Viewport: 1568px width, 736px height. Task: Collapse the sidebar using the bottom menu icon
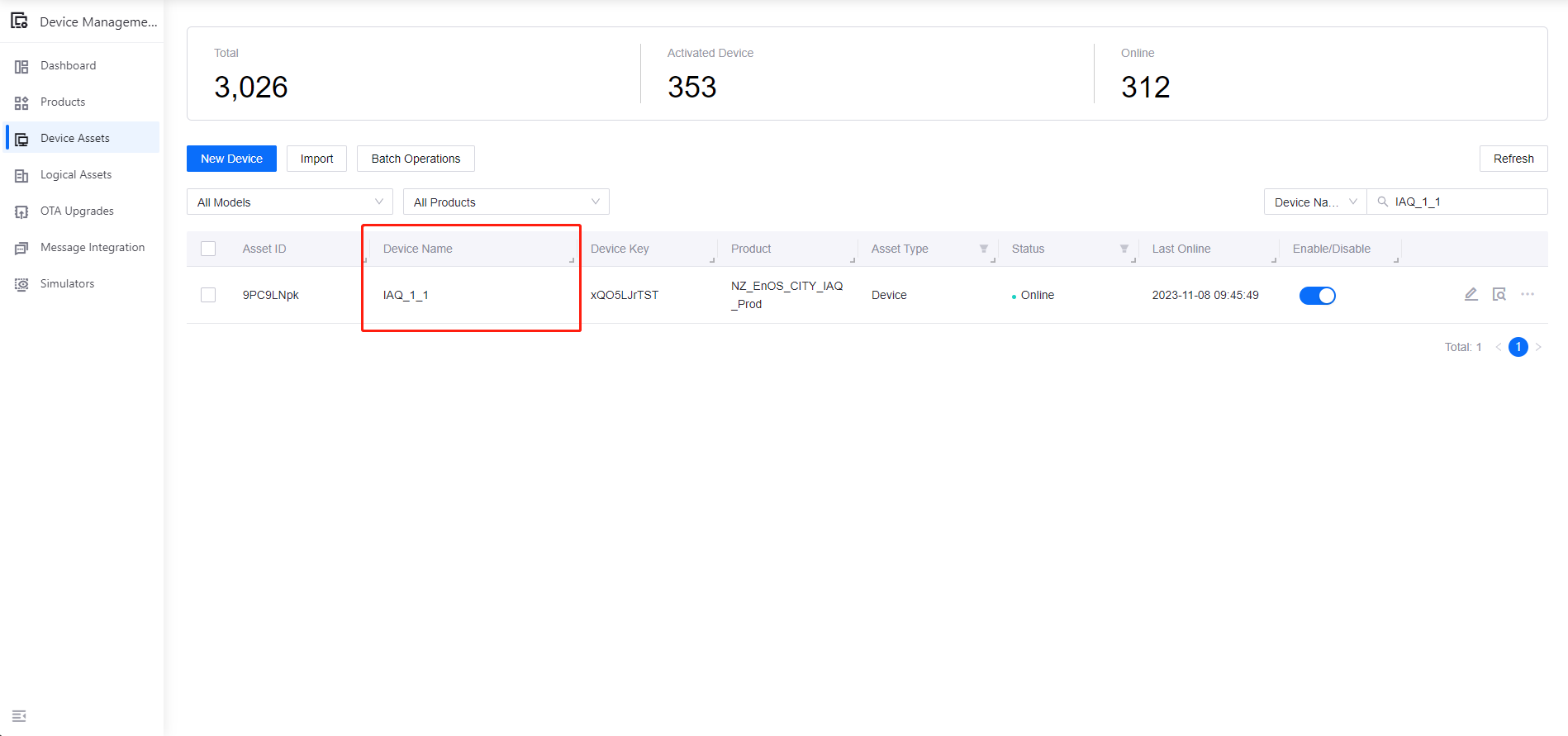[x=19, y=715]
